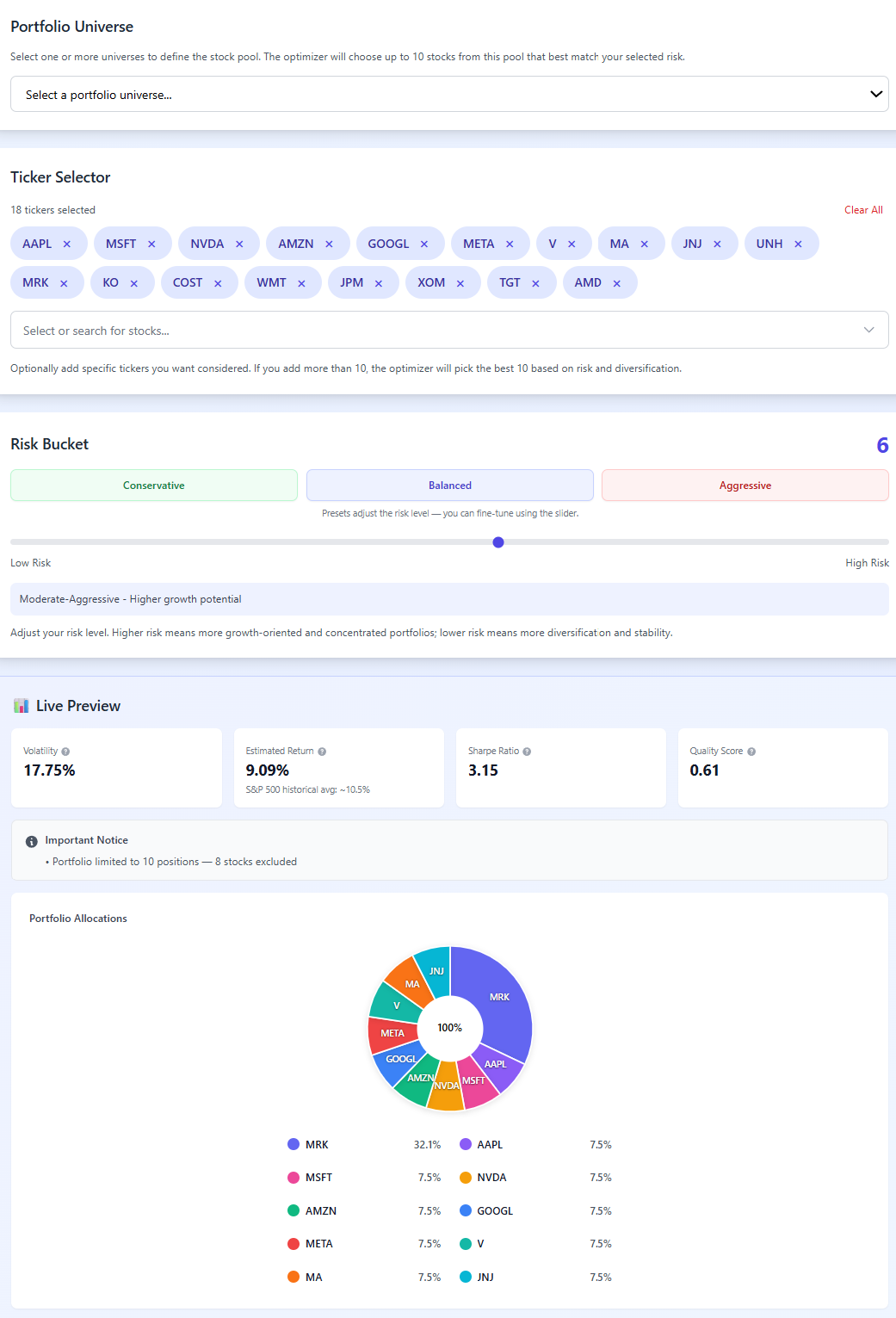Switch to the Balanced risk preset

click(448, 485)
